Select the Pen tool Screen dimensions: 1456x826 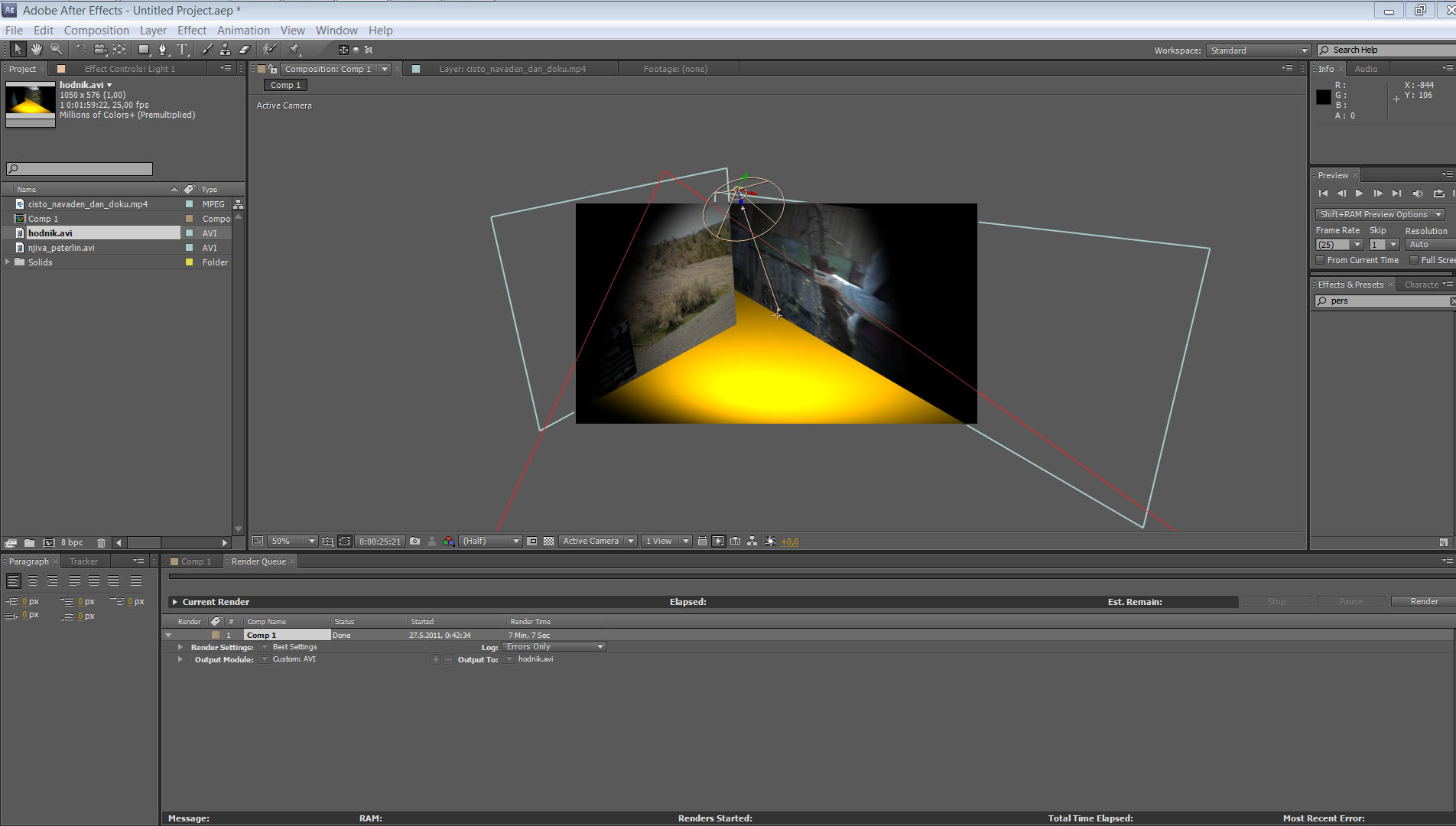[x=162, y=50]
